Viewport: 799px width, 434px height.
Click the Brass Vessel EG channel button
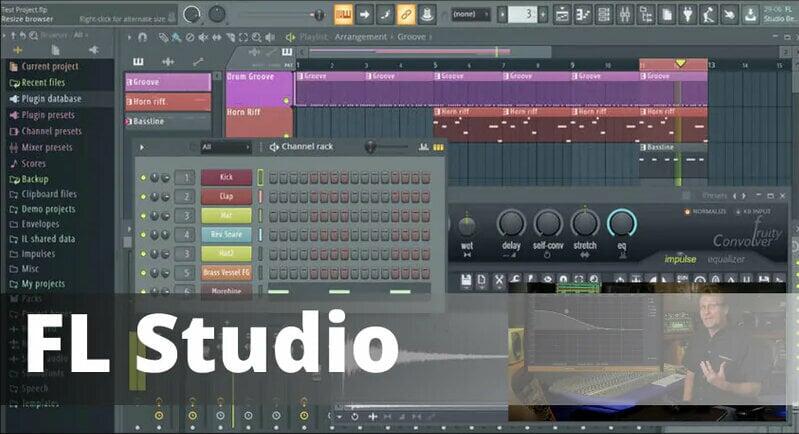tap(225, 272)
